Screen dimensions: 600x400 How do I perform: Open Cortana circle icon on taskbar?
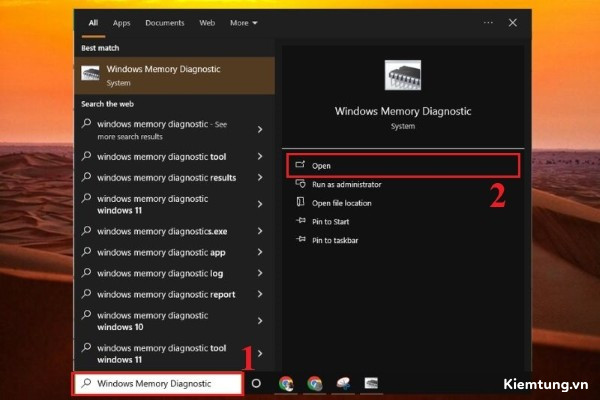(256, 383)
